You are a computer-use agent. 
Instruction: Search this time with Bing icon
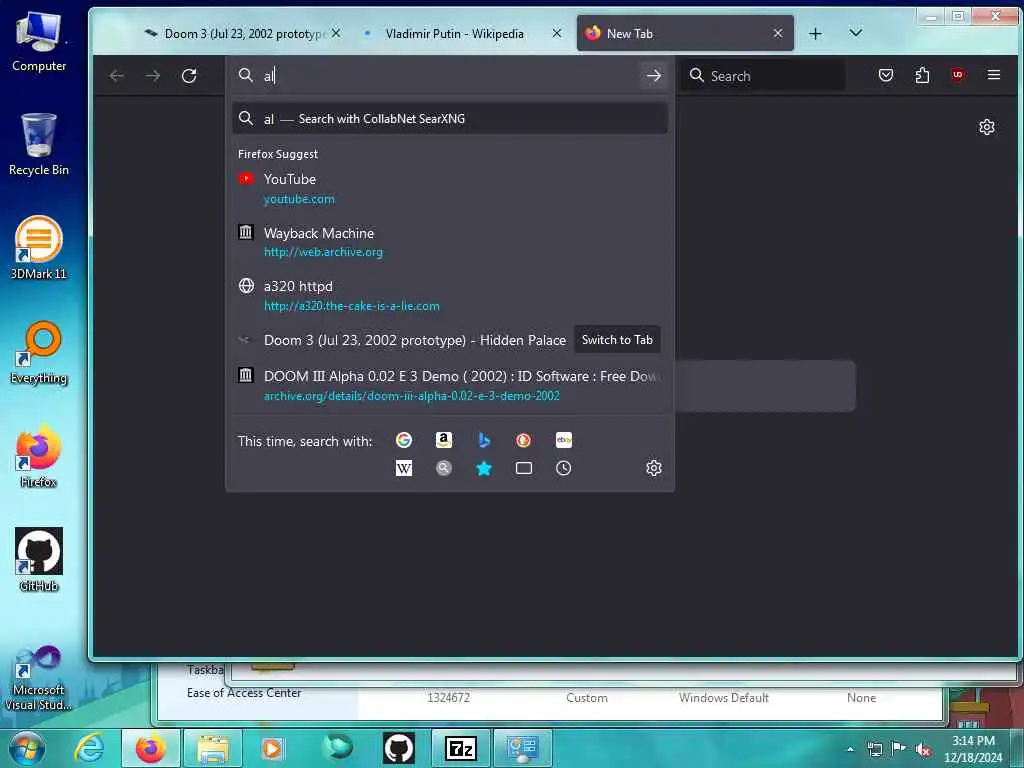(x=484, y=440)
